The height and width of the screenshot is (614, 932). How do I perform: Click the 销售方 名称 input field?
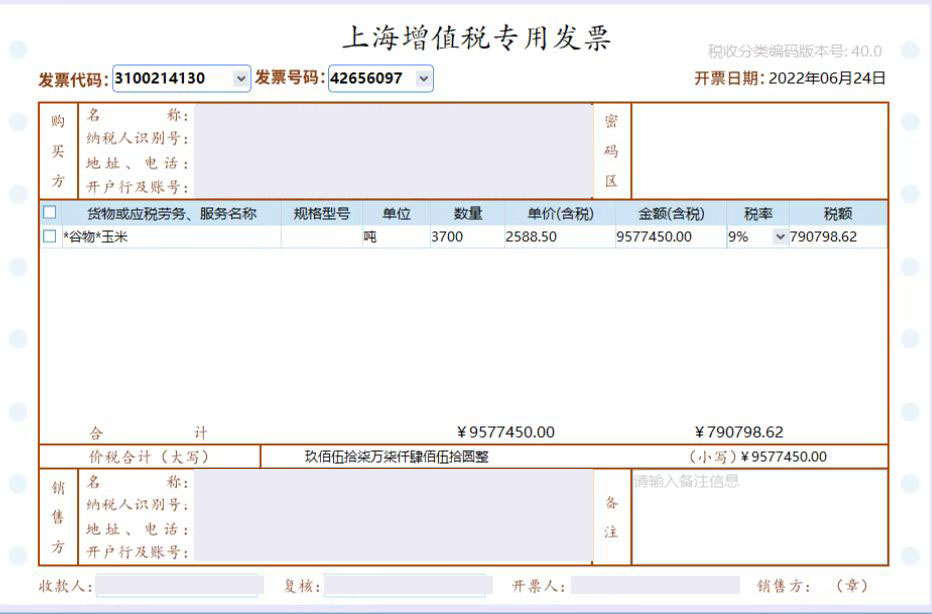coord(392,482)
